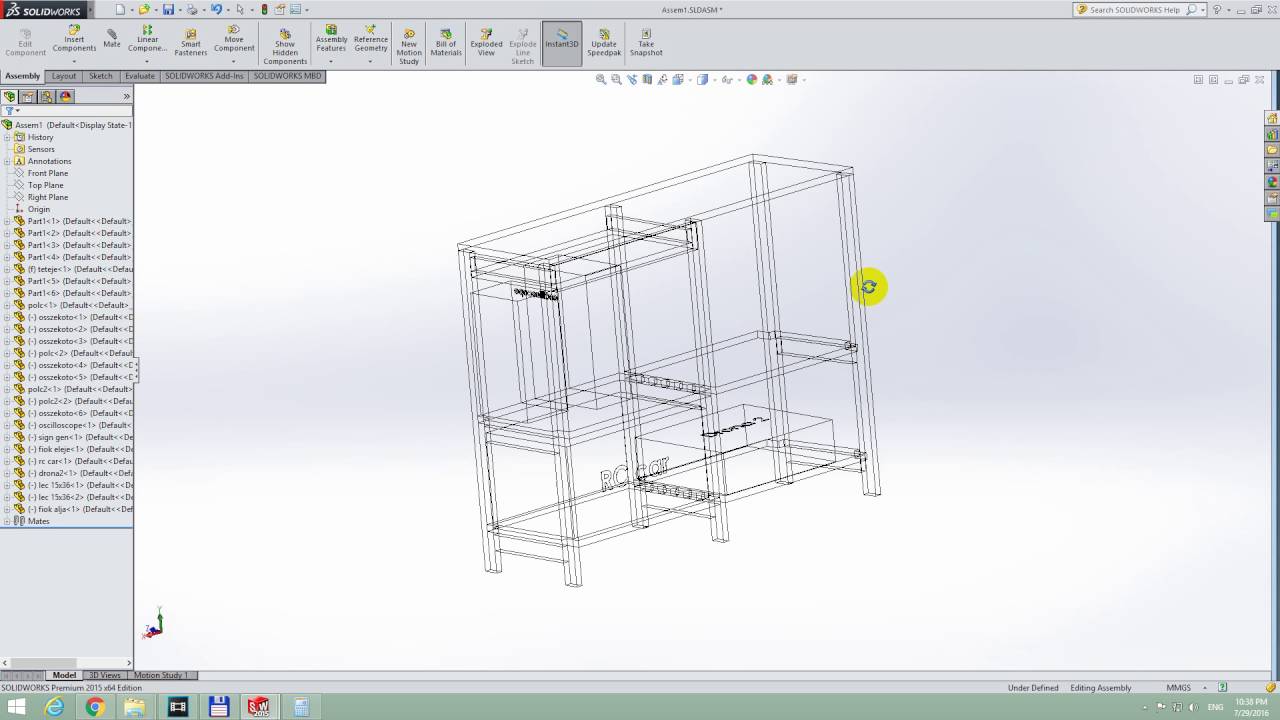1280x720 pixels.
Task: Open Smart Fasteners tool
Action: 190,42
